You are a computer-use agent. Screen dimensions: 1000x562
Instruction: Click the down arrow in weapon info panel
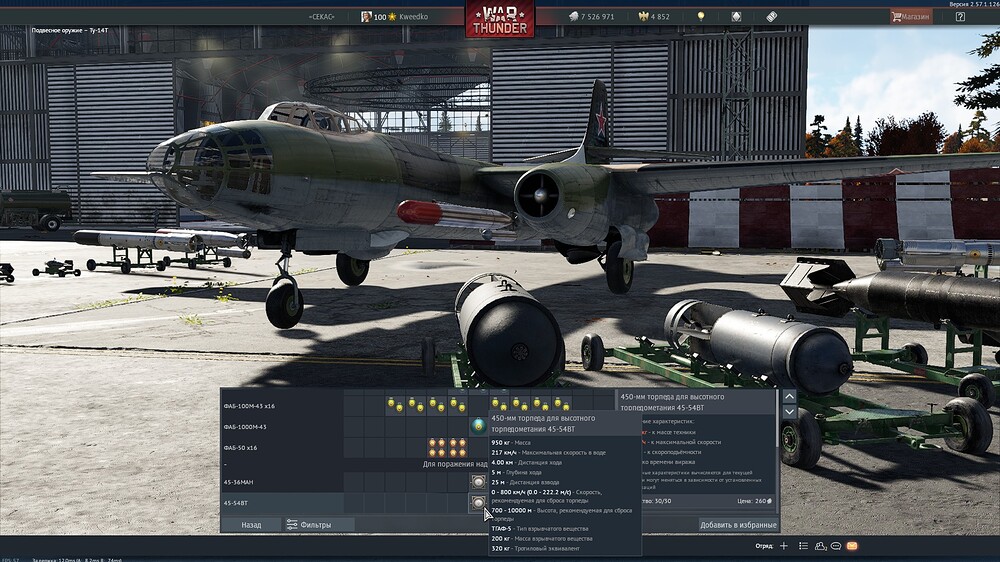click(789, 411)
